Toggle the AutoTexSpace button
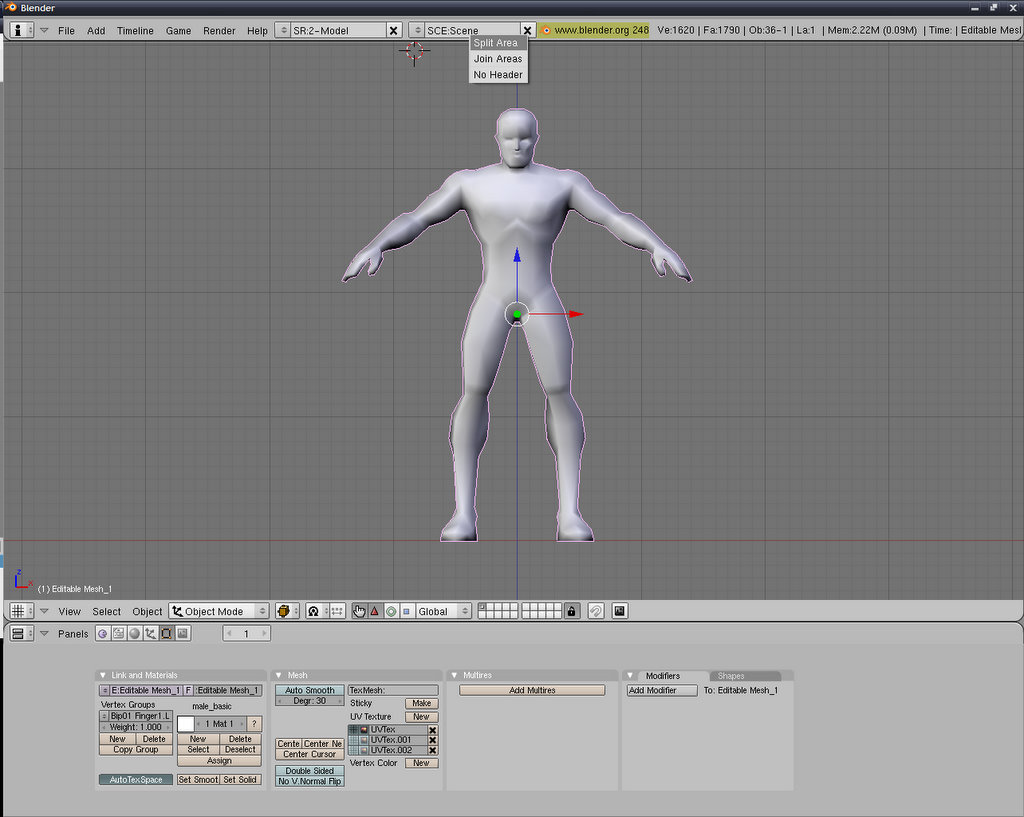Image resolution: width=1024 pixels, height=817 pixels. 136,780
